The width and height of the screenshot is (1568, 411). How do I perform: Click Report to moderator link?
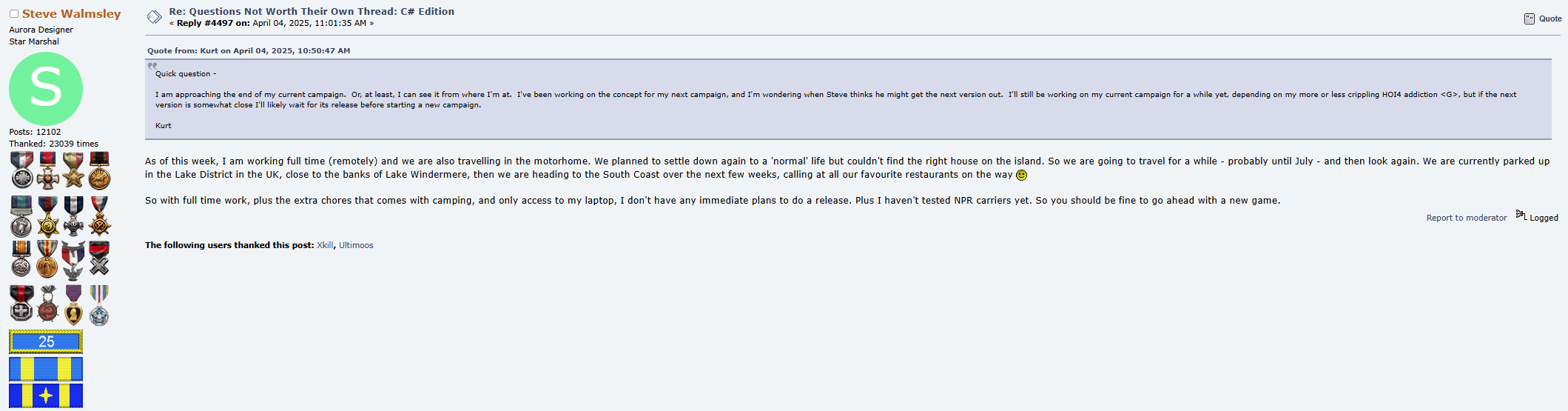tap(1466, 218)
